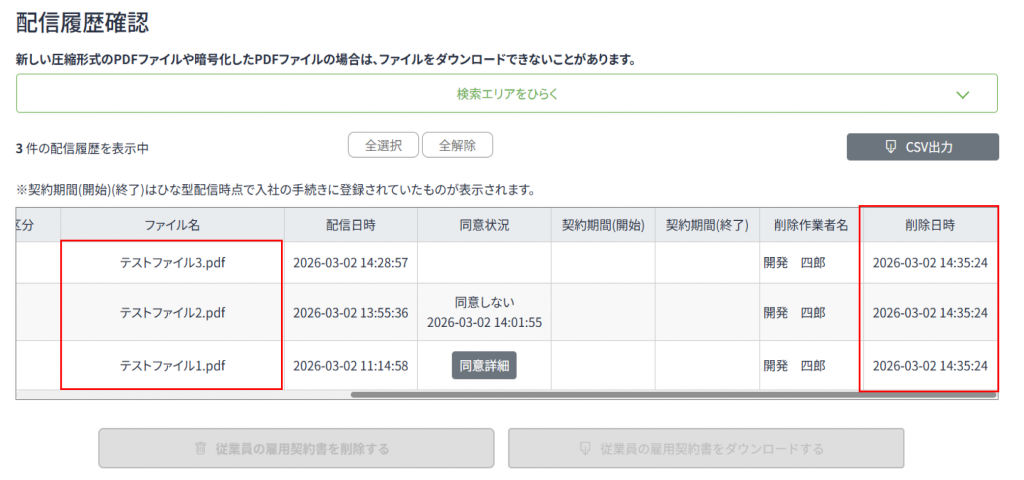Click the chevron icon in the search bar
Viewport: 1024px width, 480px height.
[x=963, y=95]
